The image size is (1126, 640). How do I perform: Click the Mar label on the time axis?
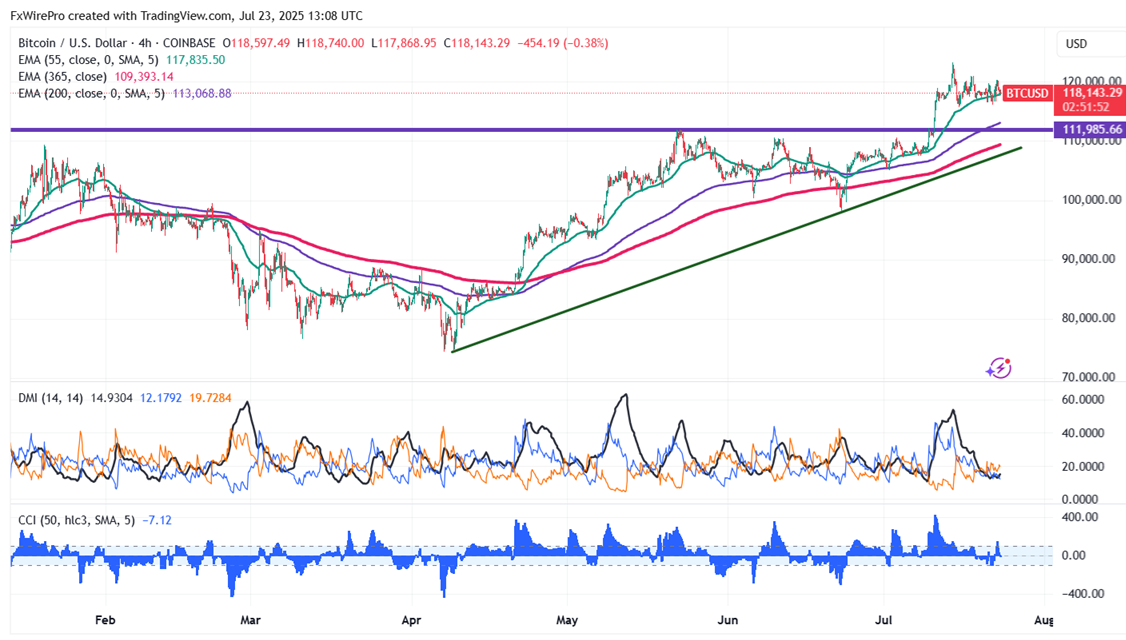pos(250,620)
